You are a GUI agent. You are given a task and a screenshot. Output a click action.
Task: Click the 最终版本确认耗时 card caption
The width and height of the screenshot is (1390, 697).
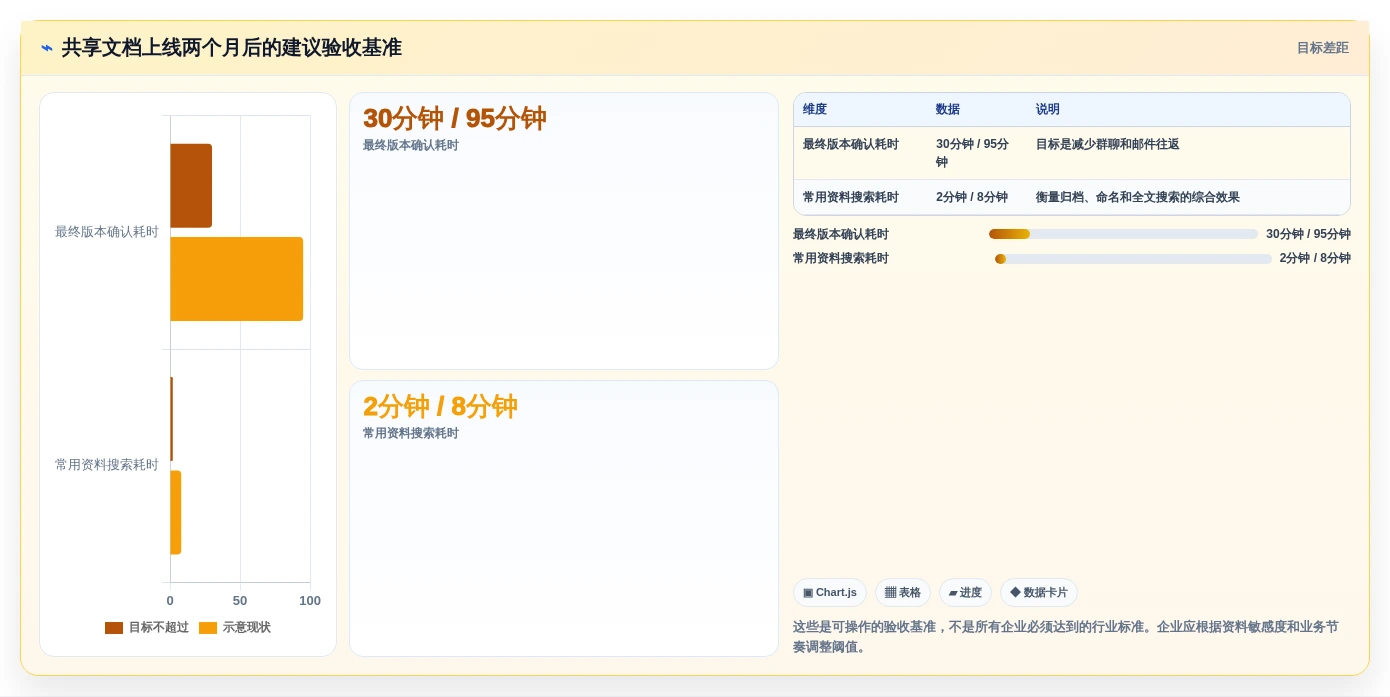tap(410, 146)
